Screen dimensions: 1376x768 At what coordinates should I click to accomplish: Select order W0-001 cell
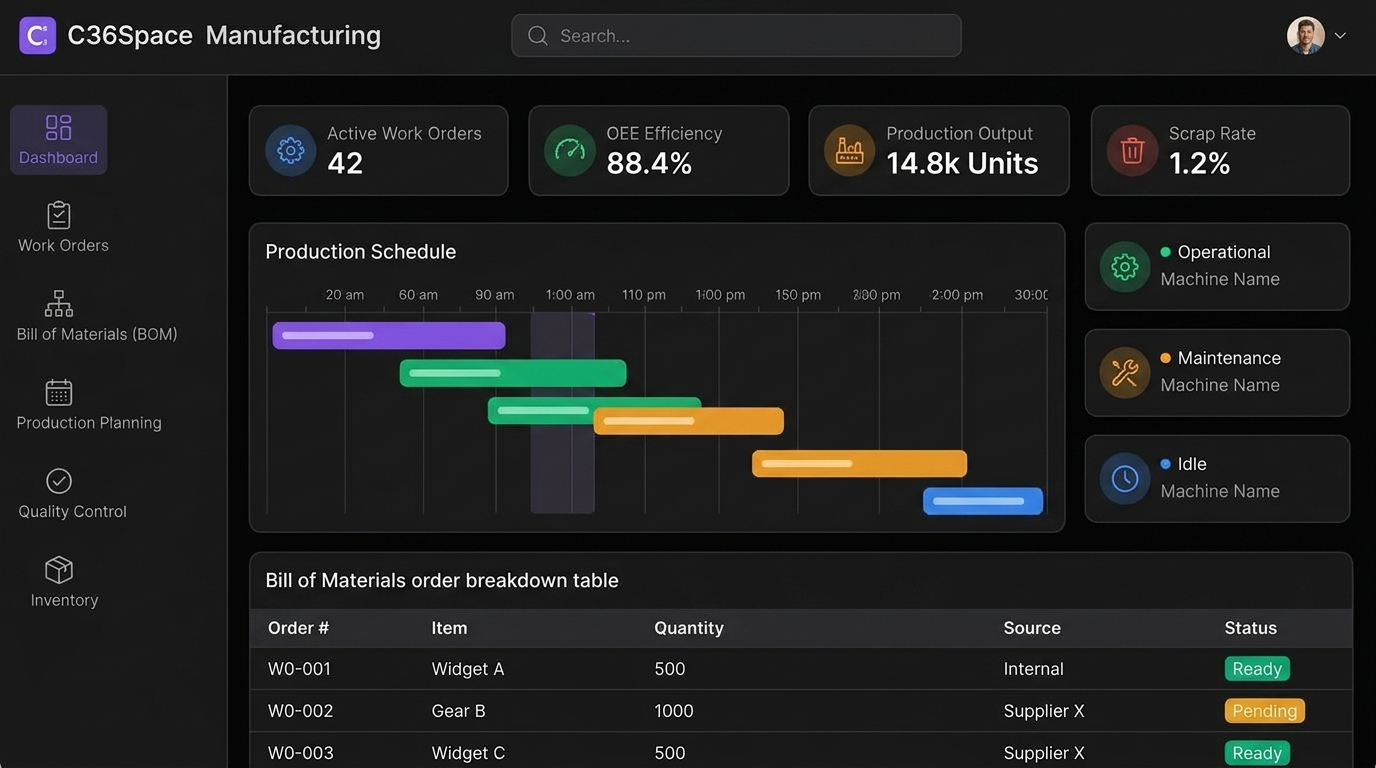tap(299, 669)
